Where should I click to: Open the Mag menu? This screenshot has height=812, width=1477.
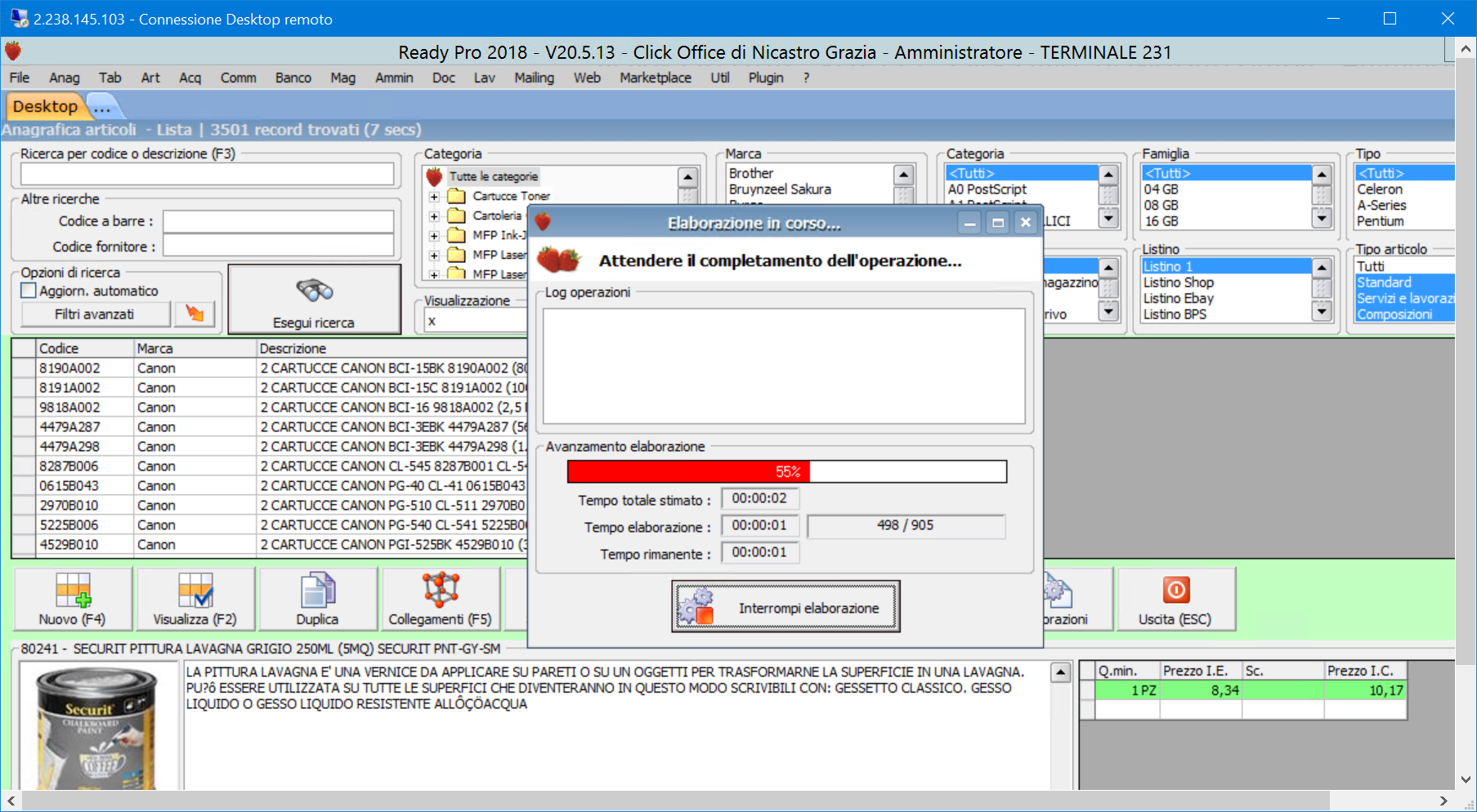pyautogui.click(x=343, y=78)
